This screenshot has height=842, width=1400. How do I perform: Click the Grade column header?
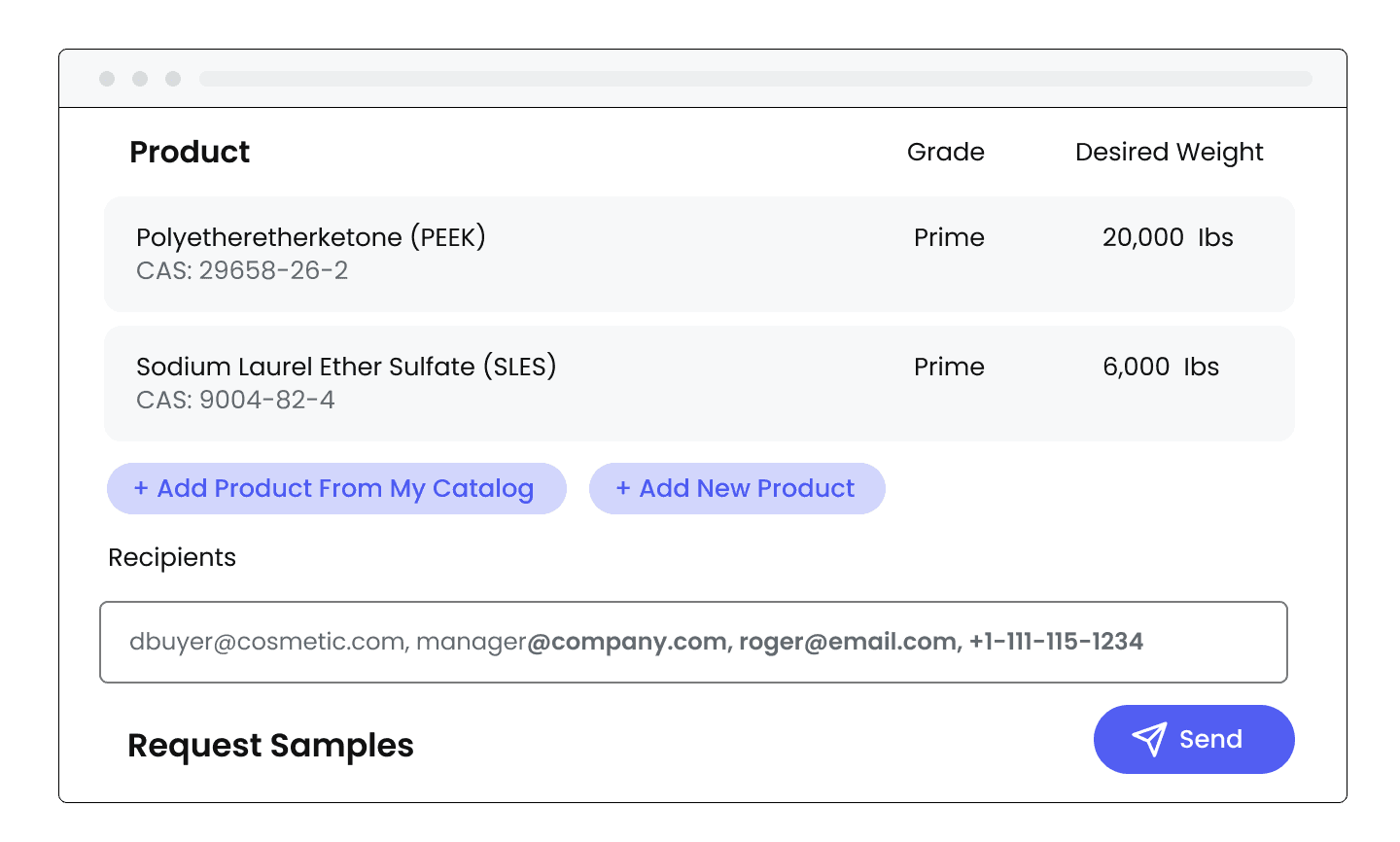[945, 152]
